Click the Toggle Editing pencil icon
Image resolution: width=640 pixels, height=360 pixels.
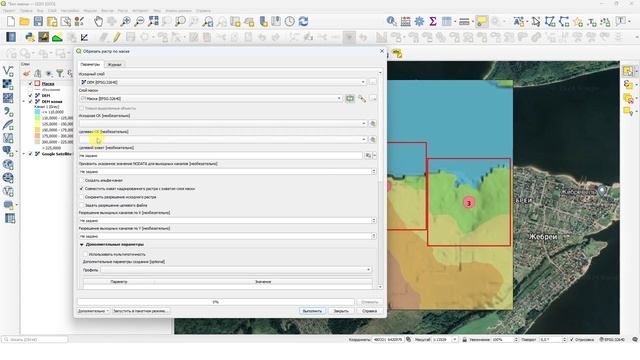click(x=117, y=38)
